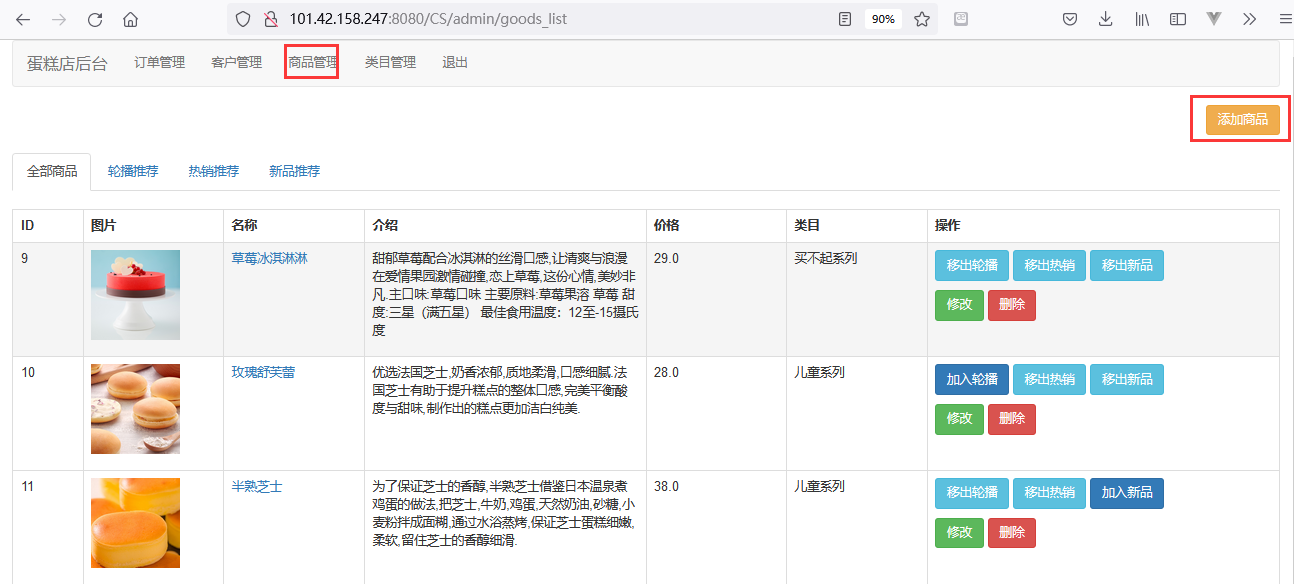Click the 半熟芝士 product thumbnail image
Image resolution: width=1294 pixels, height=584 pixels.
click(135, 522)
